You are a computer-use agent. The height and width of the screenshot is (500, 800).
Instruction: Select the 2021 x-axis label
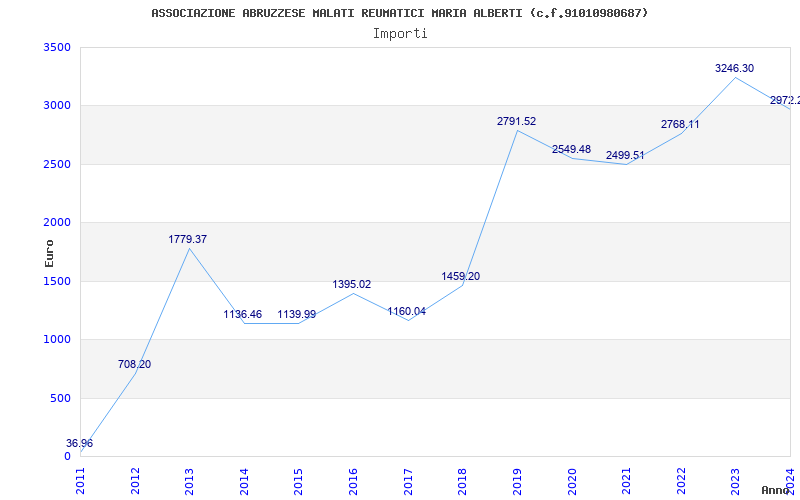pyautogui.click(x=626, y=481)
